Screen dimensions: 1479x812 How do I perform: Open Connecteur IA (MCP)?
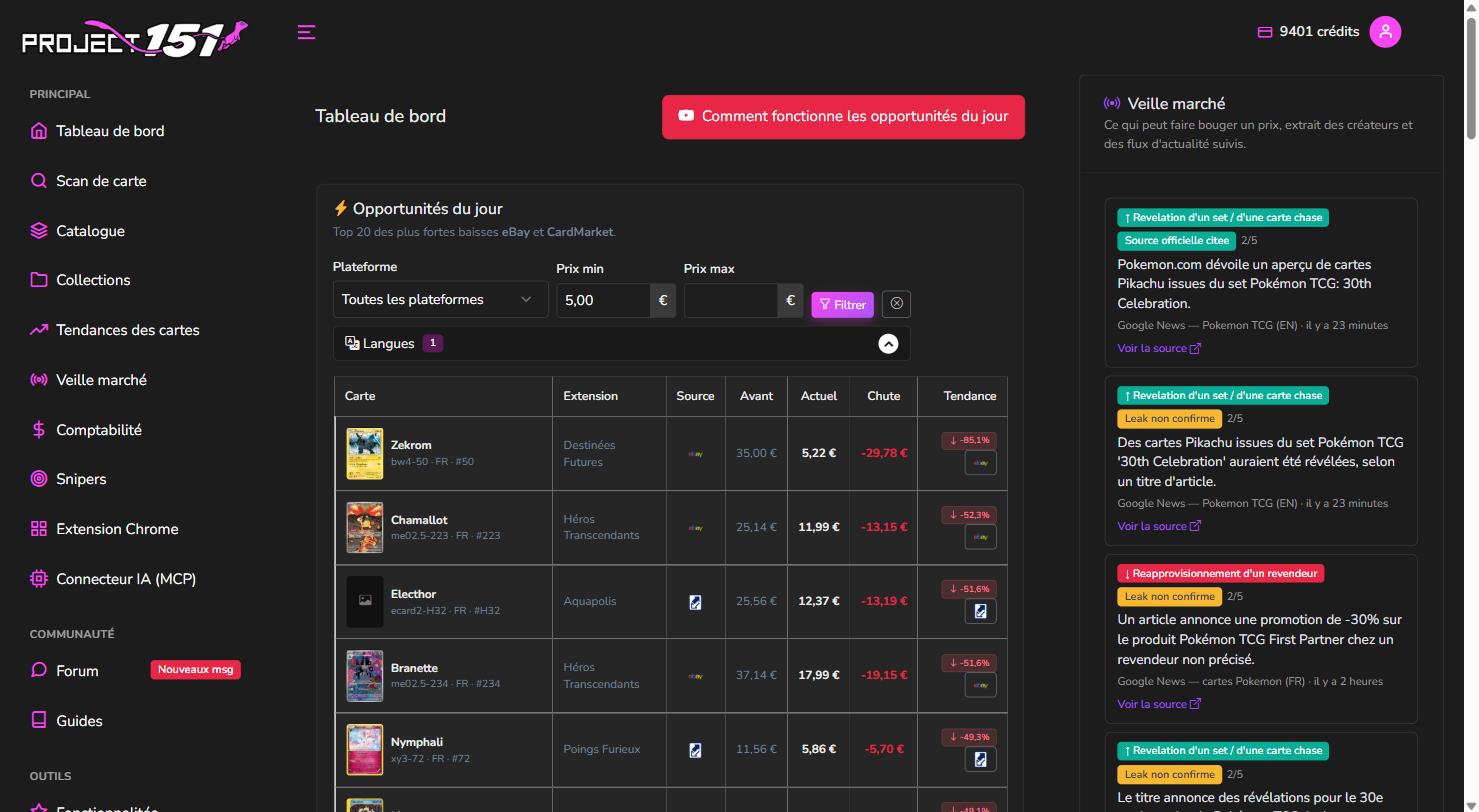[126, 579]
